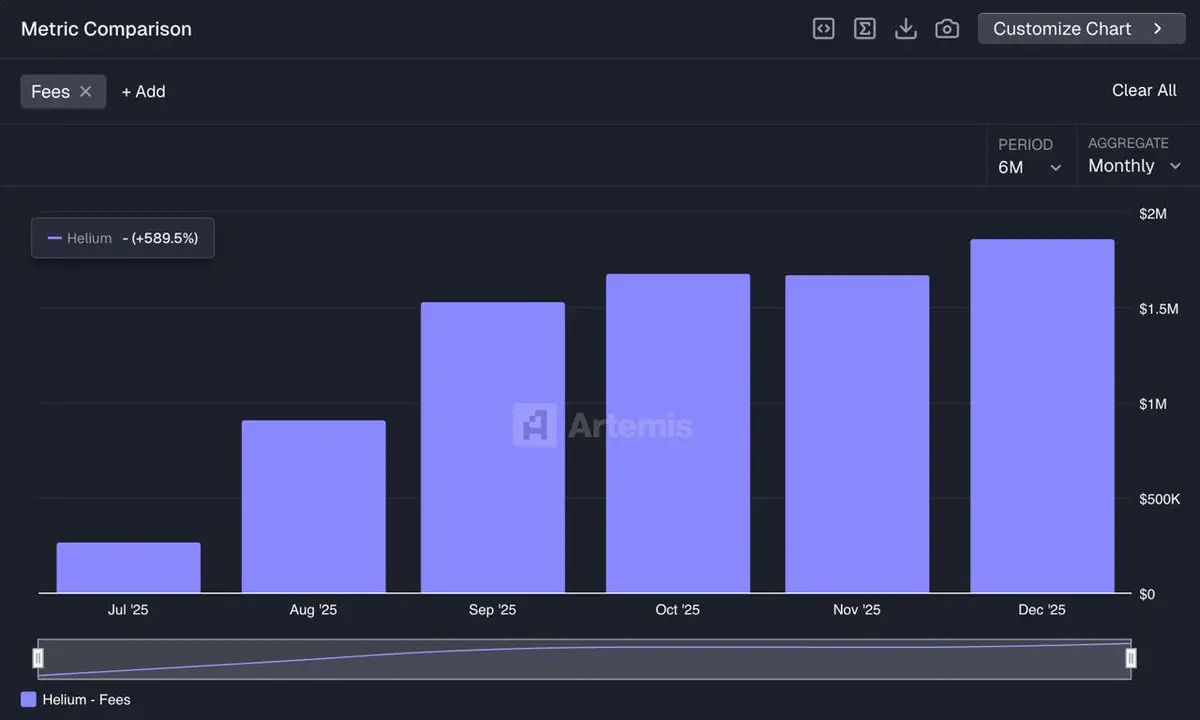1200x720 pixels.
Task: Click the left range slider handle
Action: coord(38,658)
